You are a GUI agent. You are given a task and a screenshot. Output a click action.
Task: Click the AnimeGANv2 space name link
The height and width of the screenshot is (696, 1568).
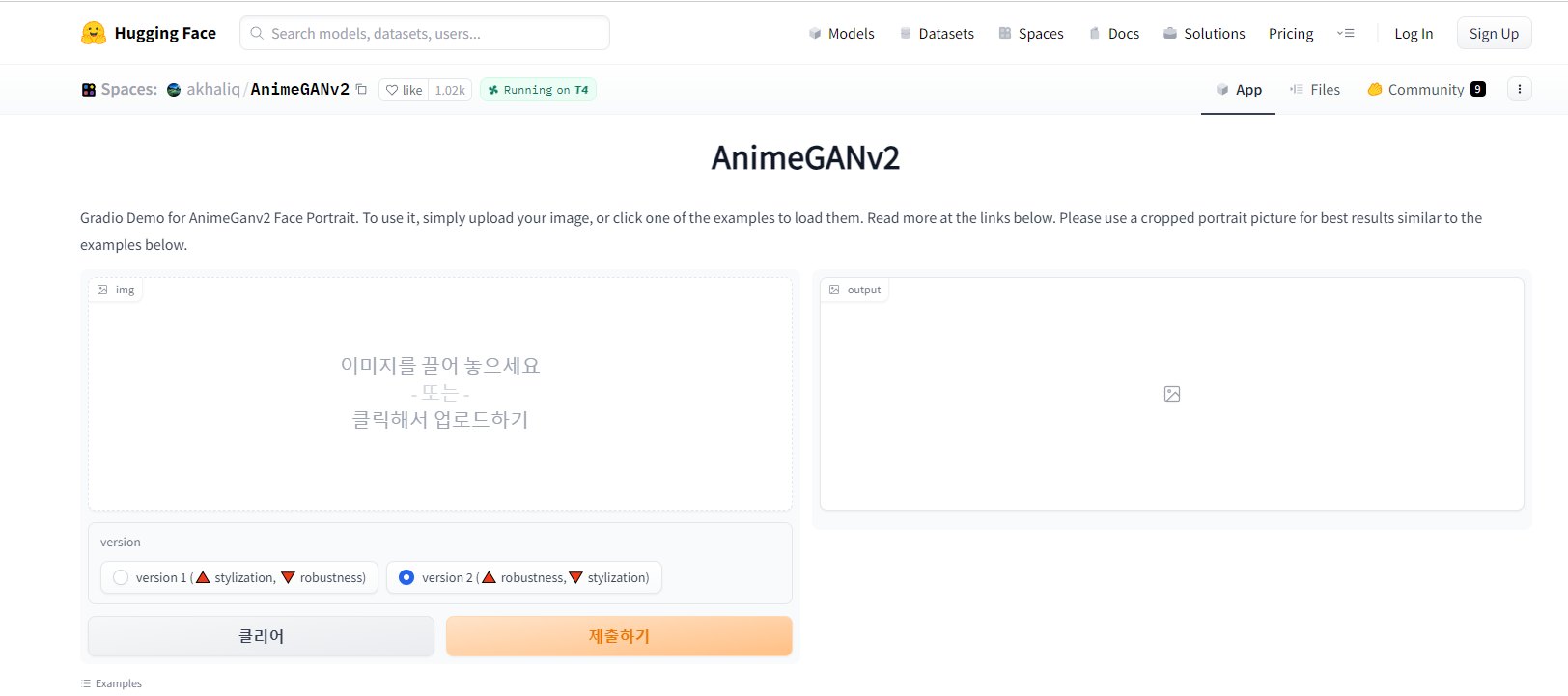pyautogui.click(x=300, y=89)
